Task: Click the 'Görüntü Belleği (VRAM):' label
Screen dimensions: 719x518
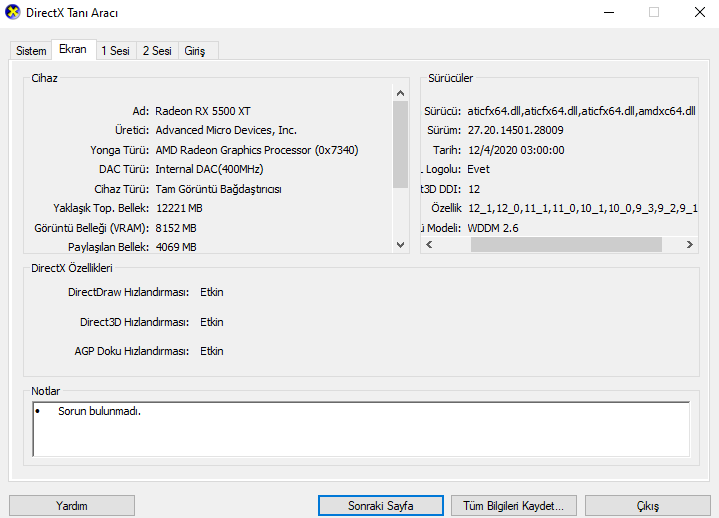Action: click(x=92, y=228)
